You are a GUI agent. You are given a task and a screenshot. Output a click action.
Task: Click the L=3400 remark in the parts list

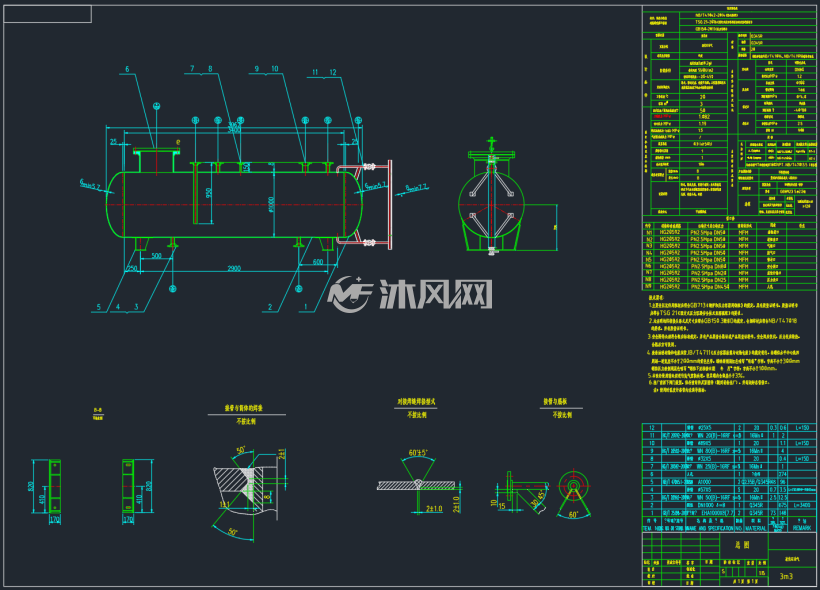click(802, 505)
